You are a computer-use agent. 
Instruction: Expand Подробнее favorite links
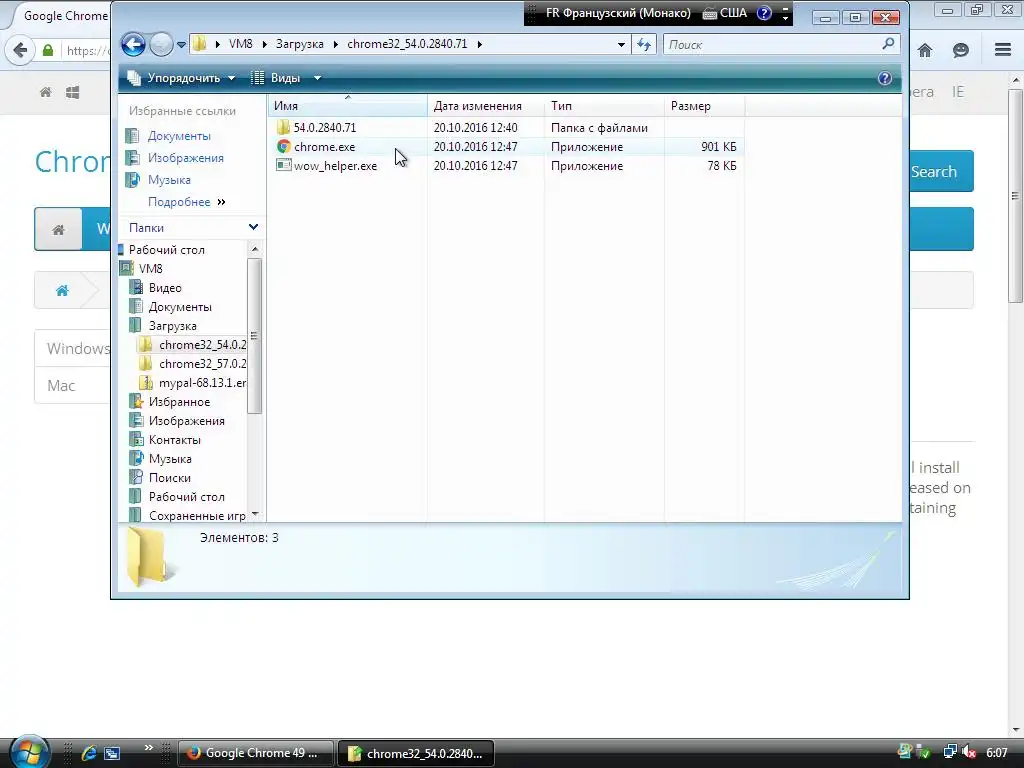186,202
